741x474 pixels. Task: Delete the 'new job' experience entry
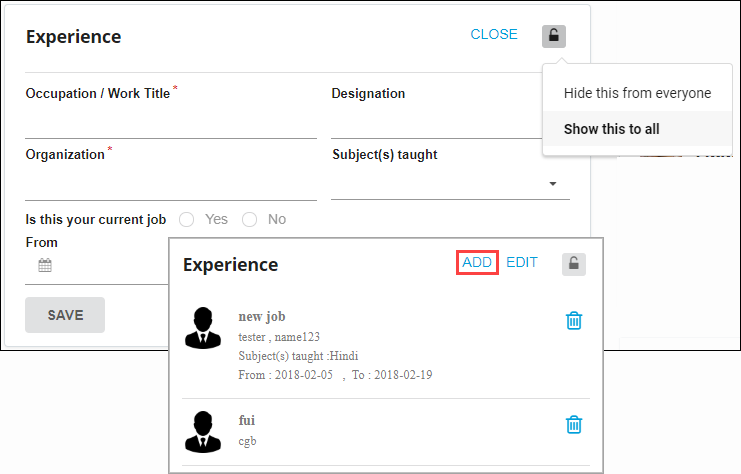[574, 321]
